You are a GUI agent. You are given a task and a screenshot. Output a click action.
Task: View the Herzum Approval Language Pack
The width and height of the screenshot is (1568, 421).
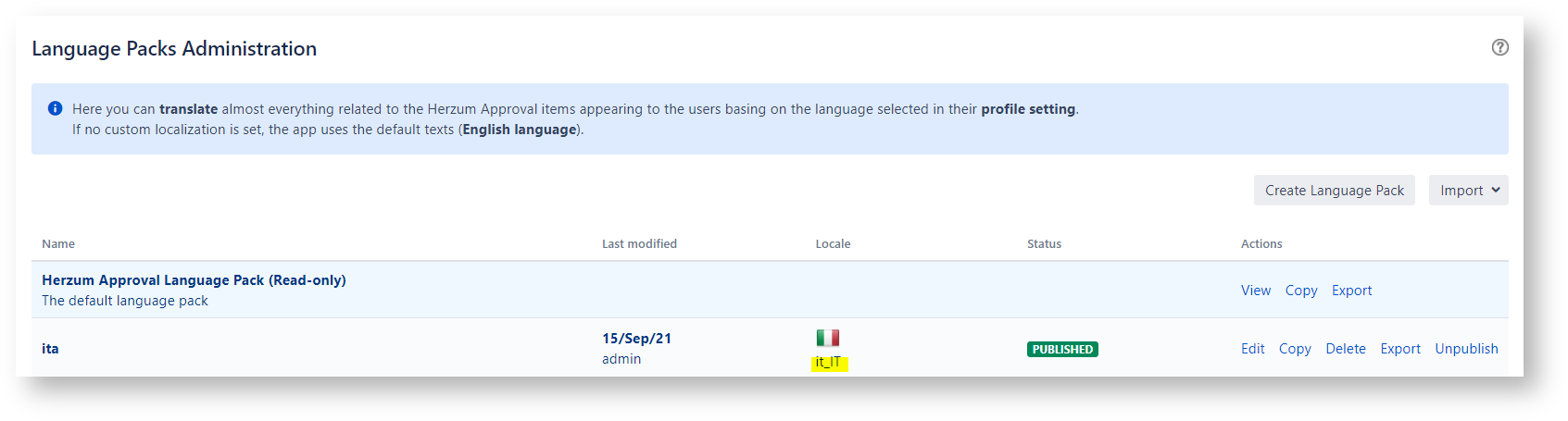1255,291
